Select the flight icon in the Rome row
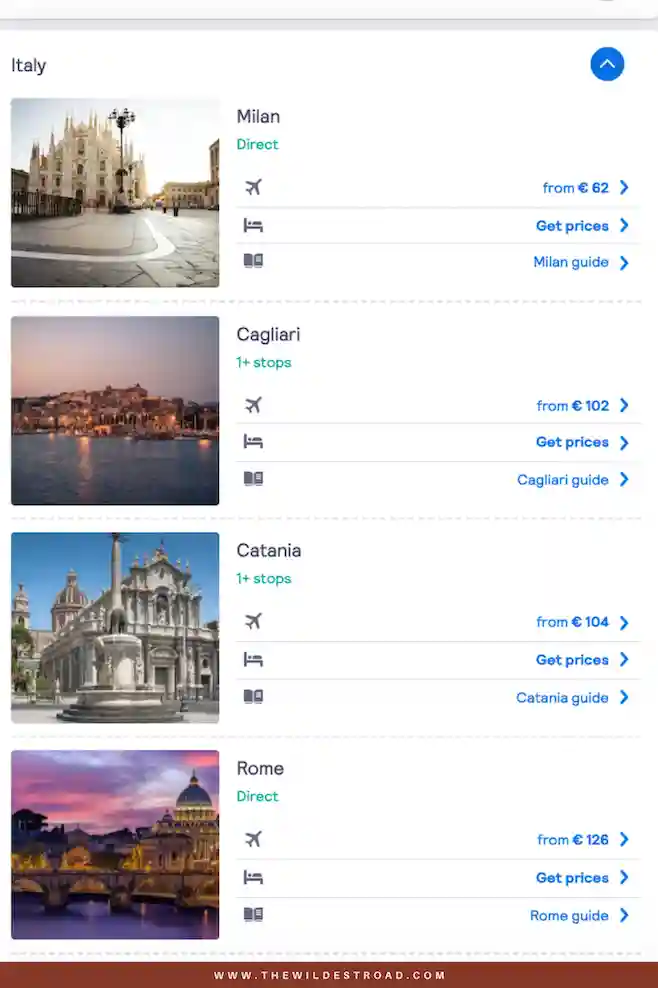The width and height of the screenshot is (658, 988). click(254, 839)
